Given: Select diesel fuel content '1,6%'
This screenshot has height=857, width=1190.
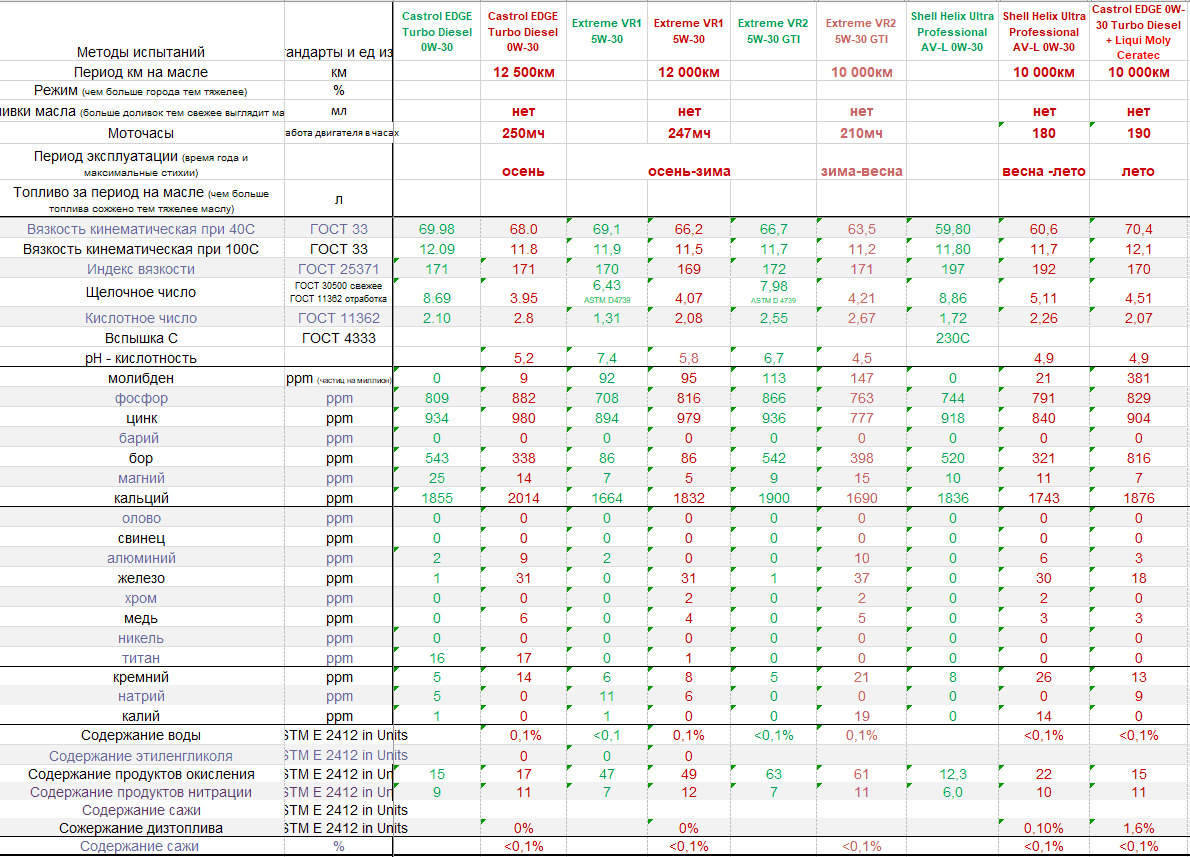Looking at the screenshot, I should [1138, 828].
